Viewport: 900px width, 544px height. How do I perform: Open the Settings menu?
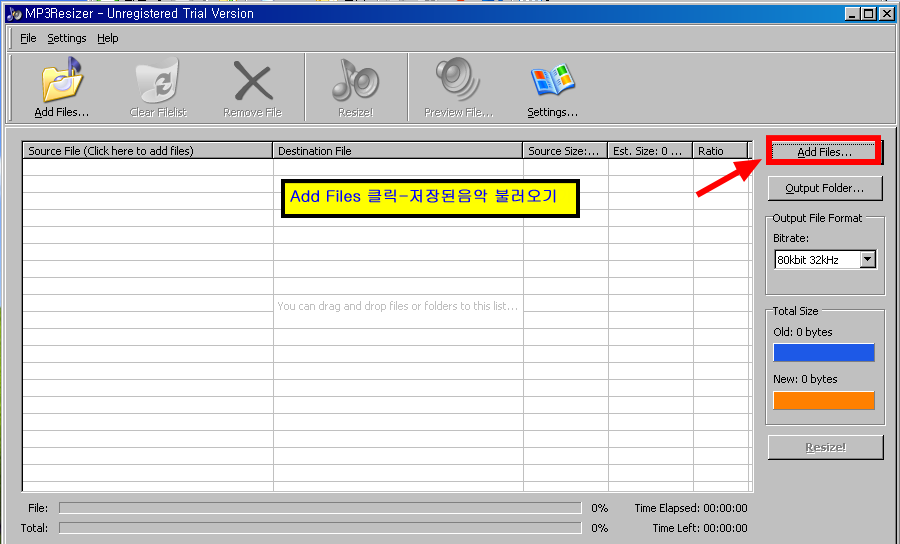67,38
